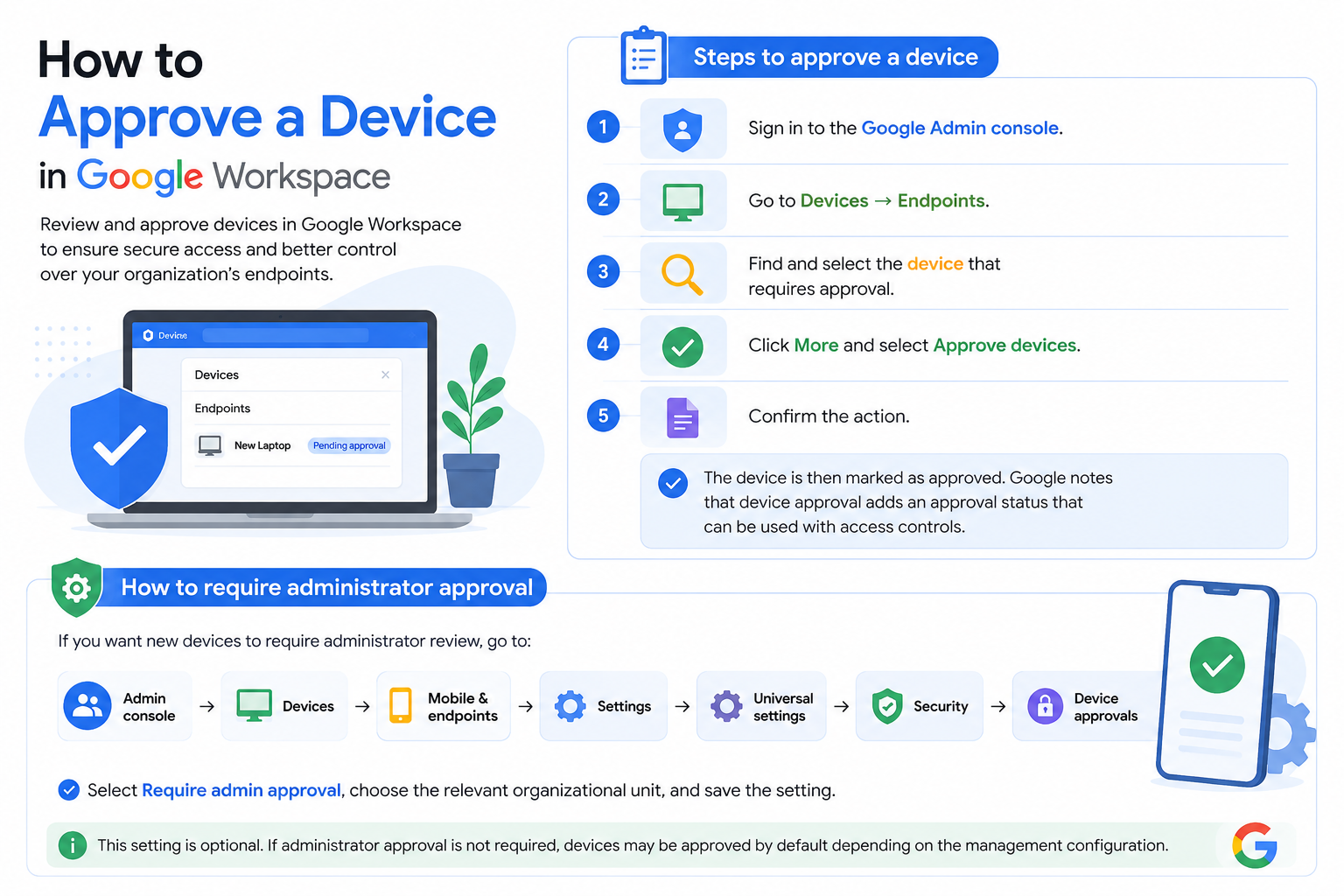Click the orange magnifying glass icon in step 3
Image resolution: width=1344 pixels, height=896 pixels.
click(682, 274)
